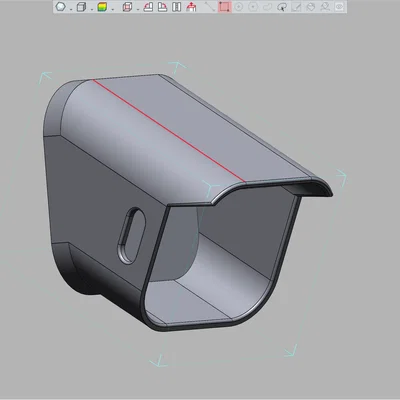This screenshot has width=400, height=400.
Task: Click the green and yellow cube icon
Action: coord(102,7)
